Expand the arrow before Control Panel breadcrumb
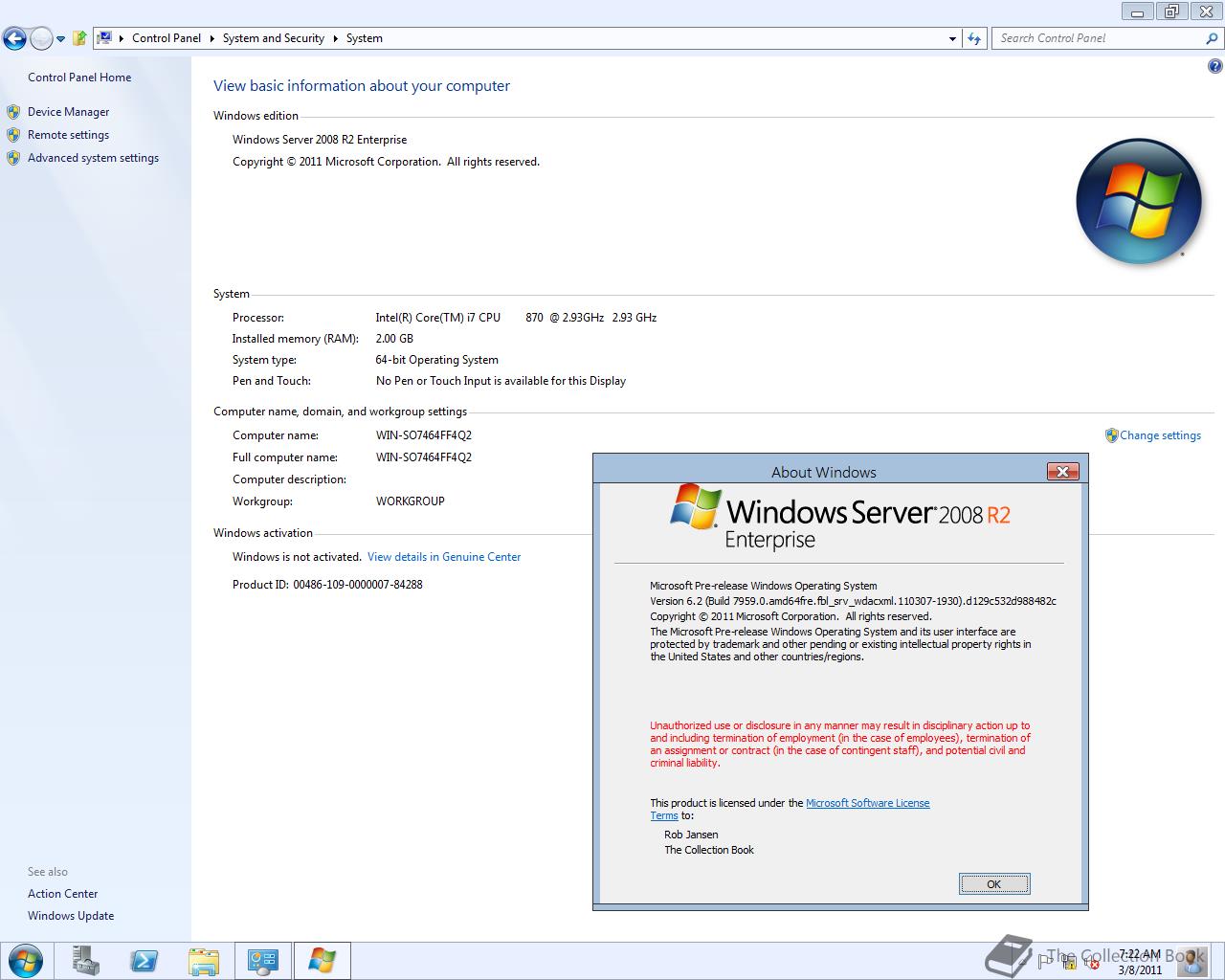 click(x=122, y=38)
